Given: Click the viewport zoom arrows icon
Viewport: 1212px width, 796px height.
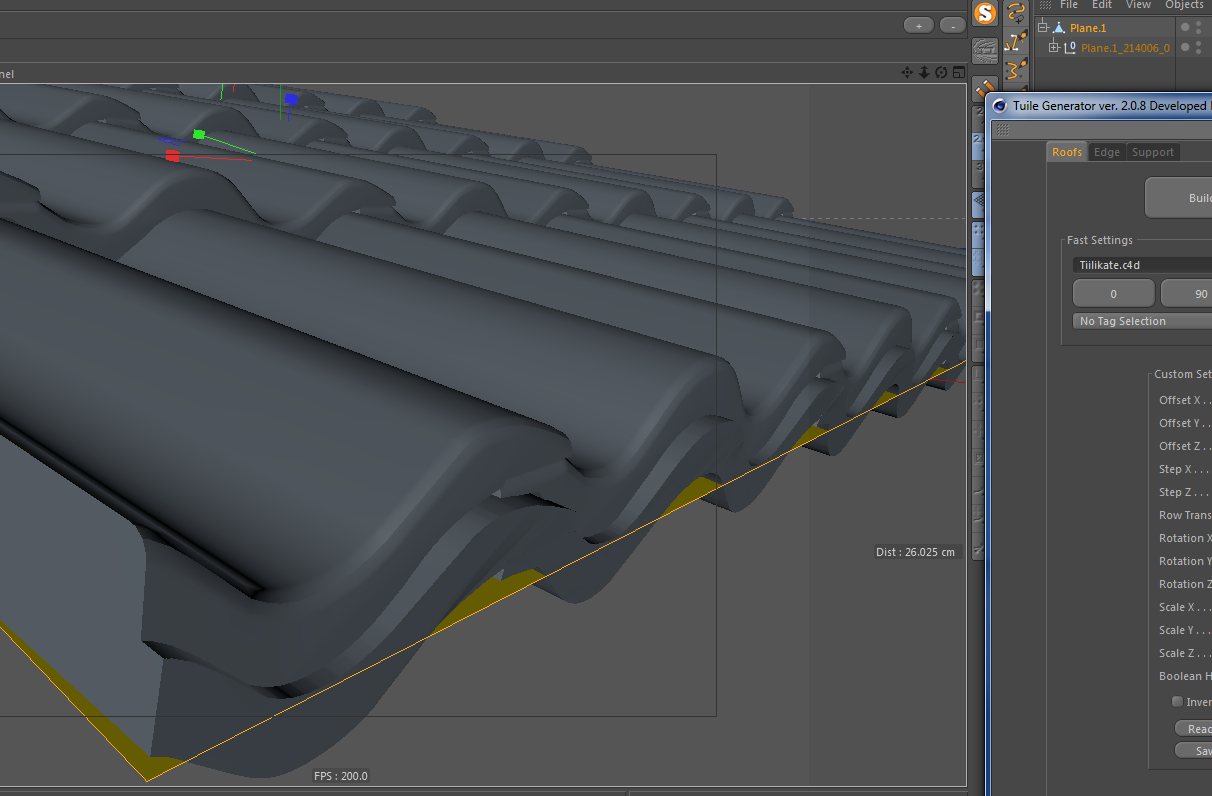Looking at the screenshot, I should pos(924,72).
